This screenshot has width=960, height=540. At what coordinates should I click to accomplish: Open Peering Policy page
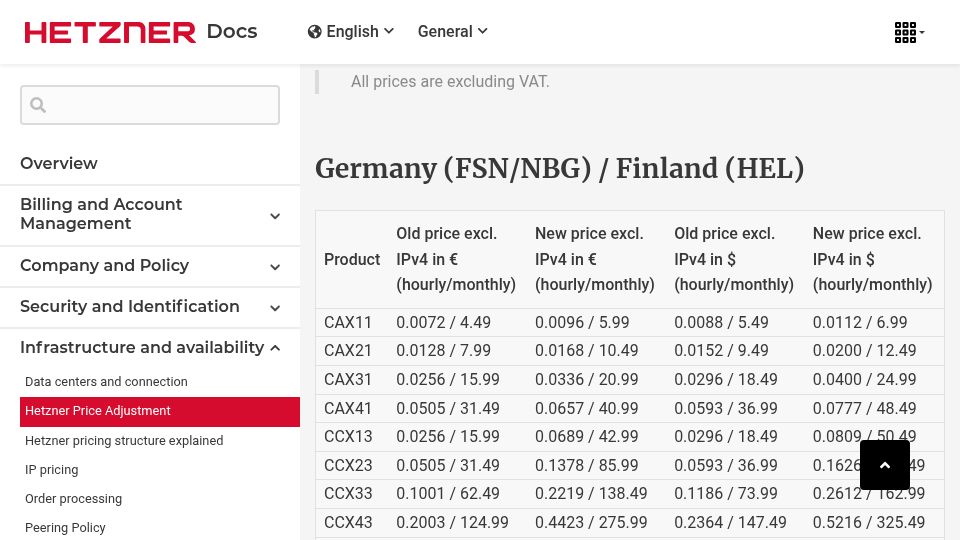pyautogui.click(x=65, y=528)
